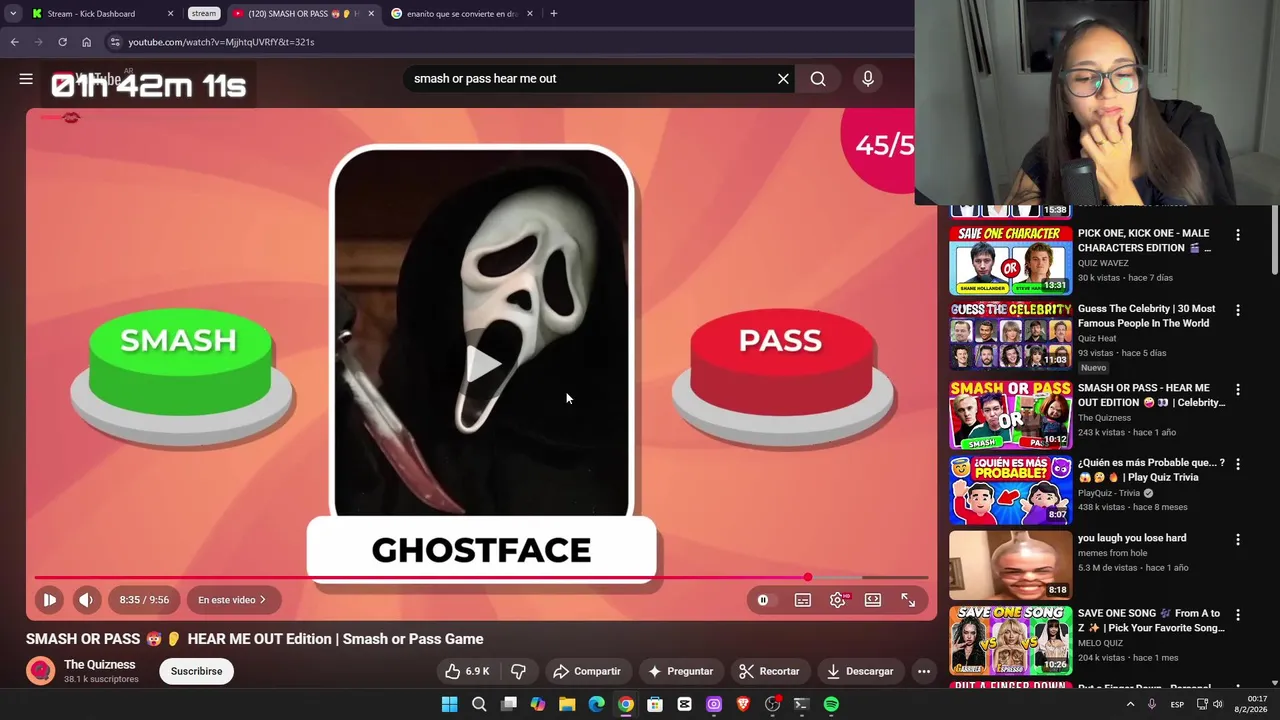
Task: Open File Explorer from the taskbar
Action: click(567, 704)
